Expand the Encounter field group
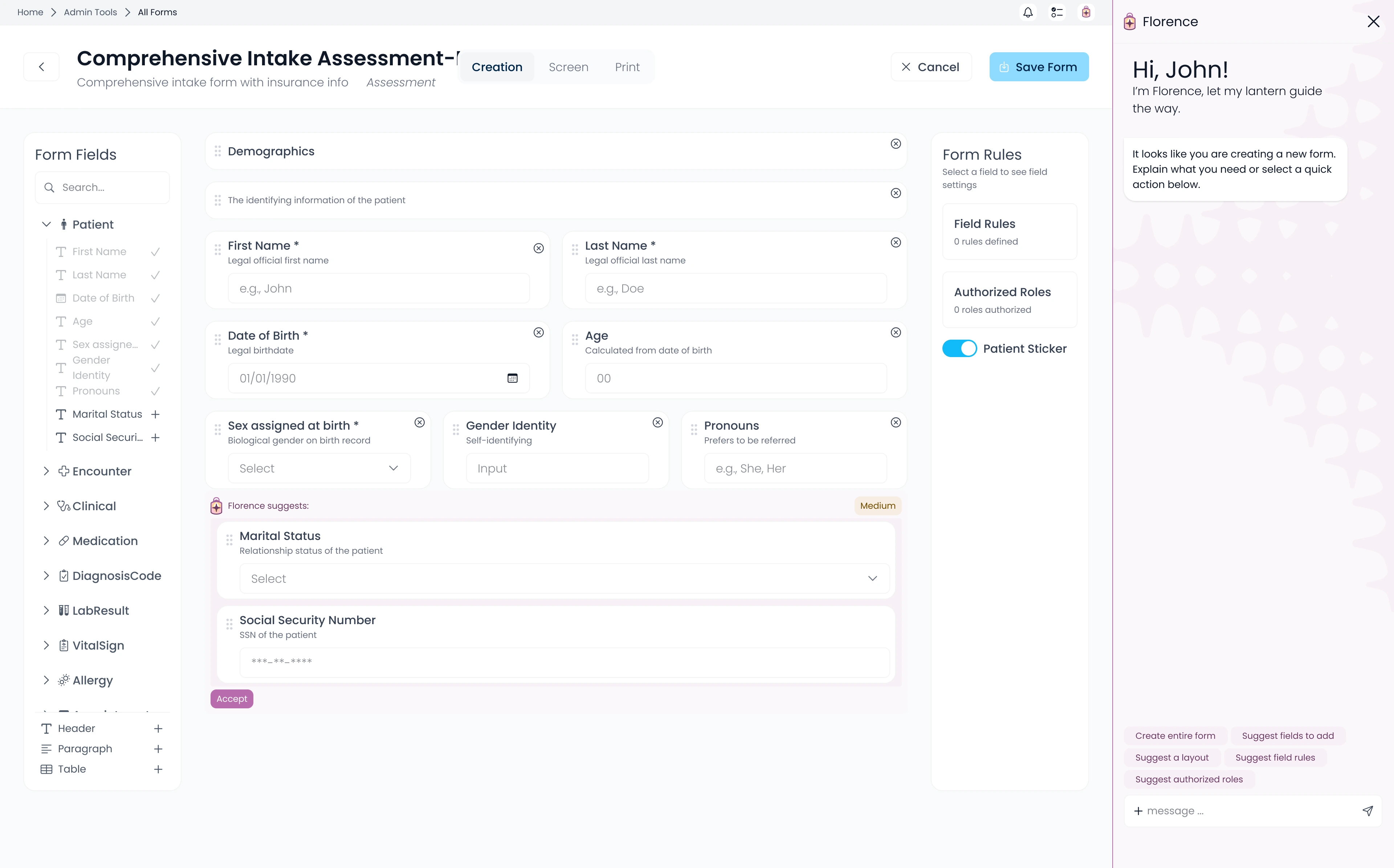This screenshot has height=868, width=1394. pos(46,471)
